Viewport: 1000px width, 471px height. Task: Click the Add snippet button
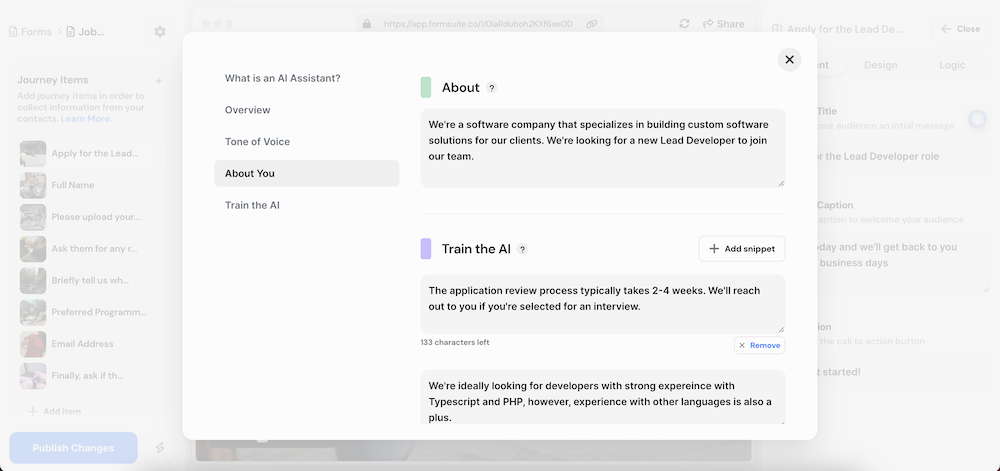tap(741, 249)
